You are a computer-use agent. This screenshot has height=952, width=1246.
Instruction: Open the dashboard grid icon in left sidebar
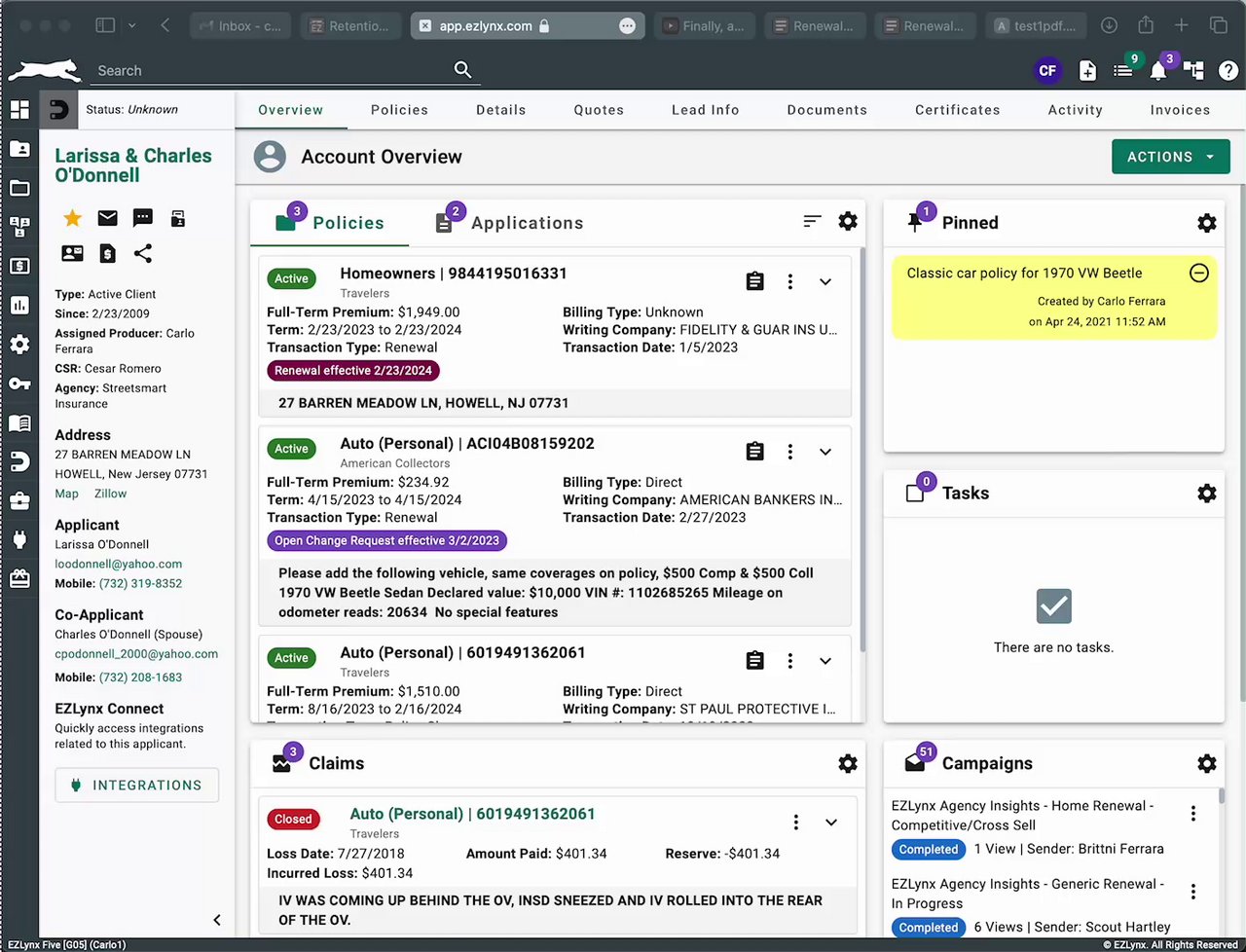19,109
